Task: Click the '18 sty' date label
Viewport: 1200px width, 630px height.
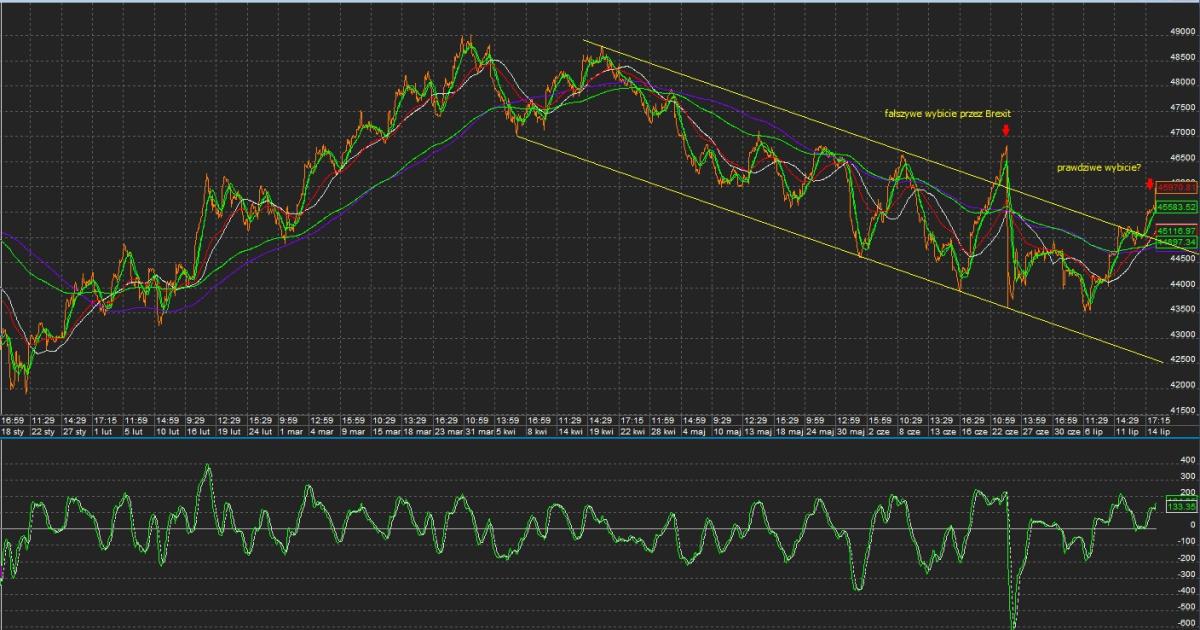Action: pos(12,431)
